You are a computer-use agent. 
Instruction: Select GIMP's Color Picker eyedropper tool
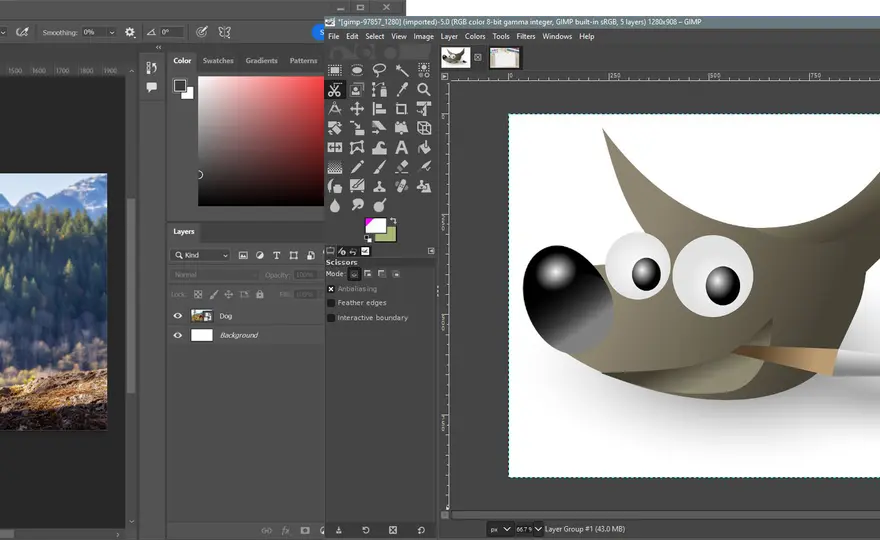402,90
